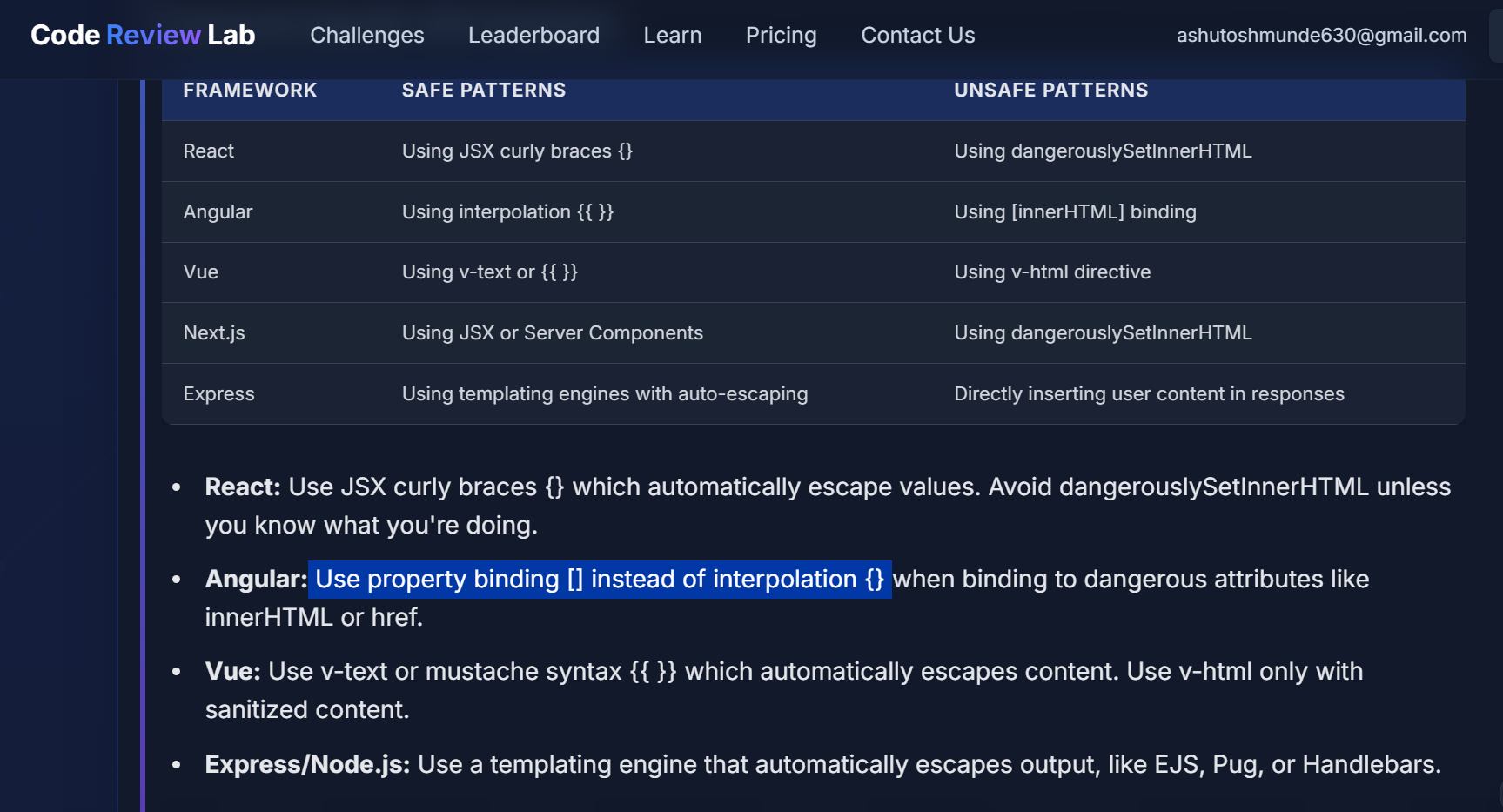Open the Contact Us page

pos(918,35)
